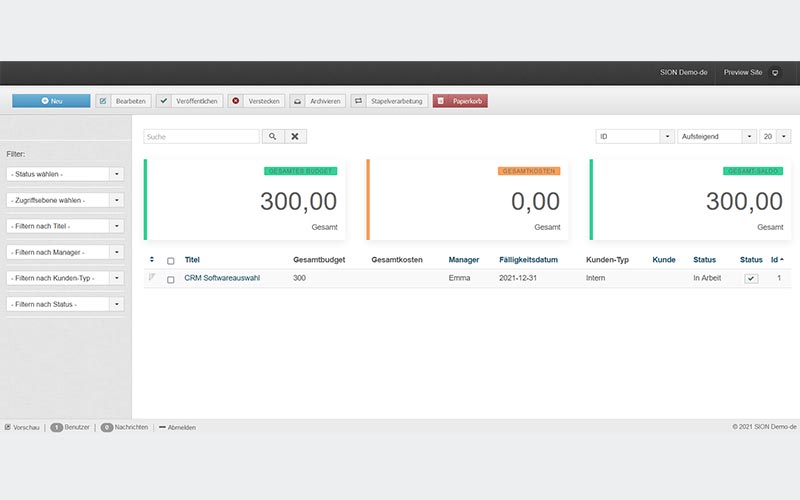Sort by the Id column header
The height and width of the screenshot is (500, 800).
[777, 260]
